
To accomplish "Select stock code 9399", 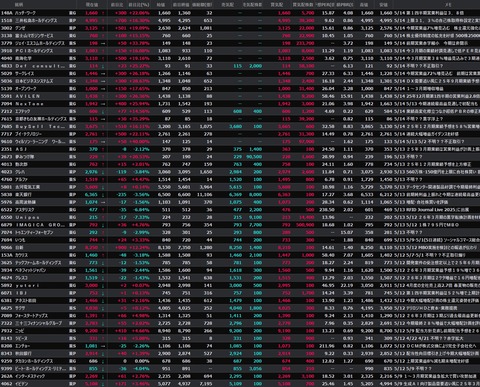I will 6,369.
